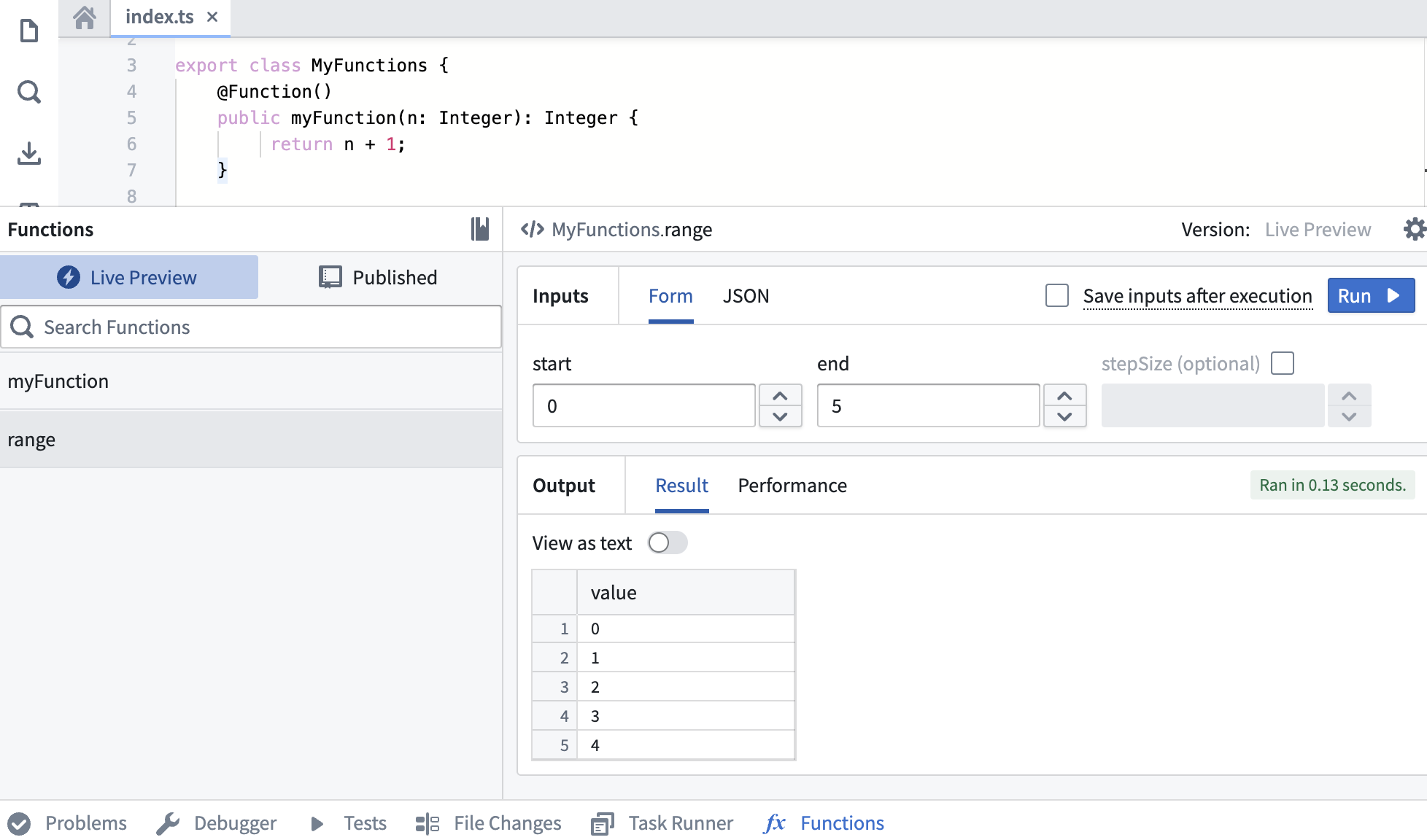Image resolution: width=1427 pixels, height=840 pixels.
Task: Enable the stepSize optional checkbox
Action: [x=1282, y=362]
